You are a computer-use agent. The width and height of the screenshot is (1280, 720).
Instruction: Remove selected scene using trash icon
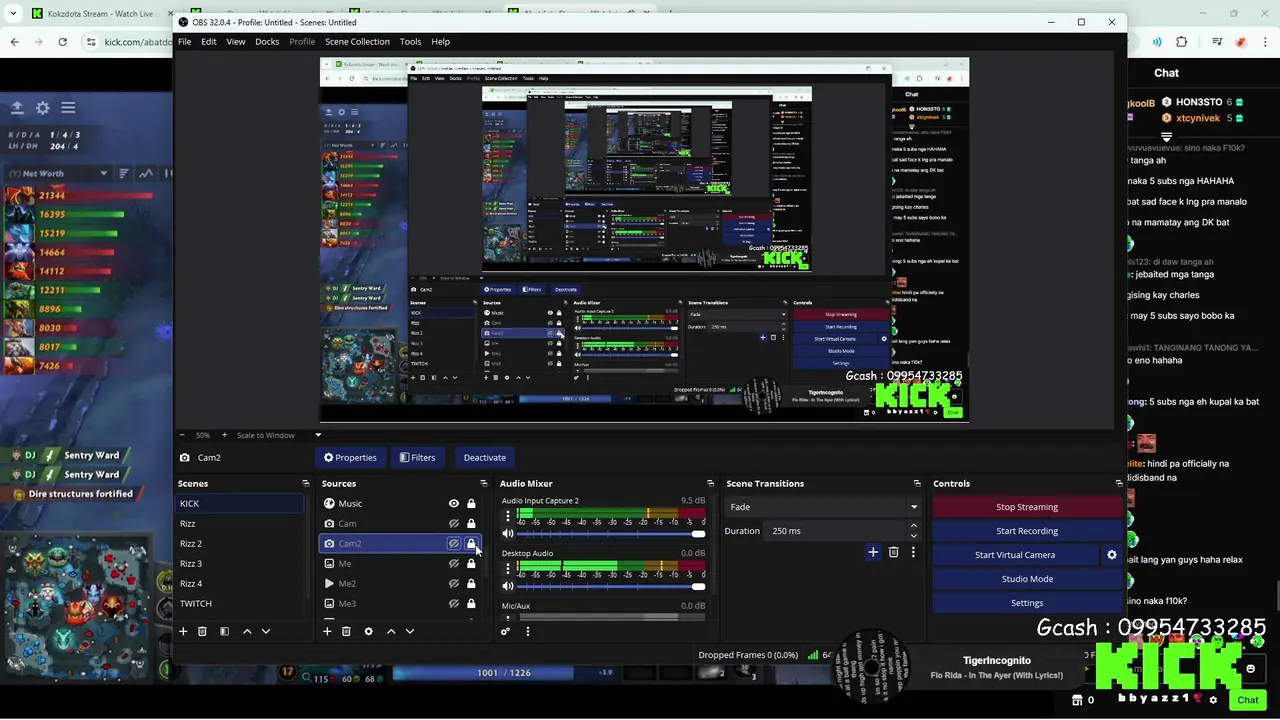click(202, 631)
